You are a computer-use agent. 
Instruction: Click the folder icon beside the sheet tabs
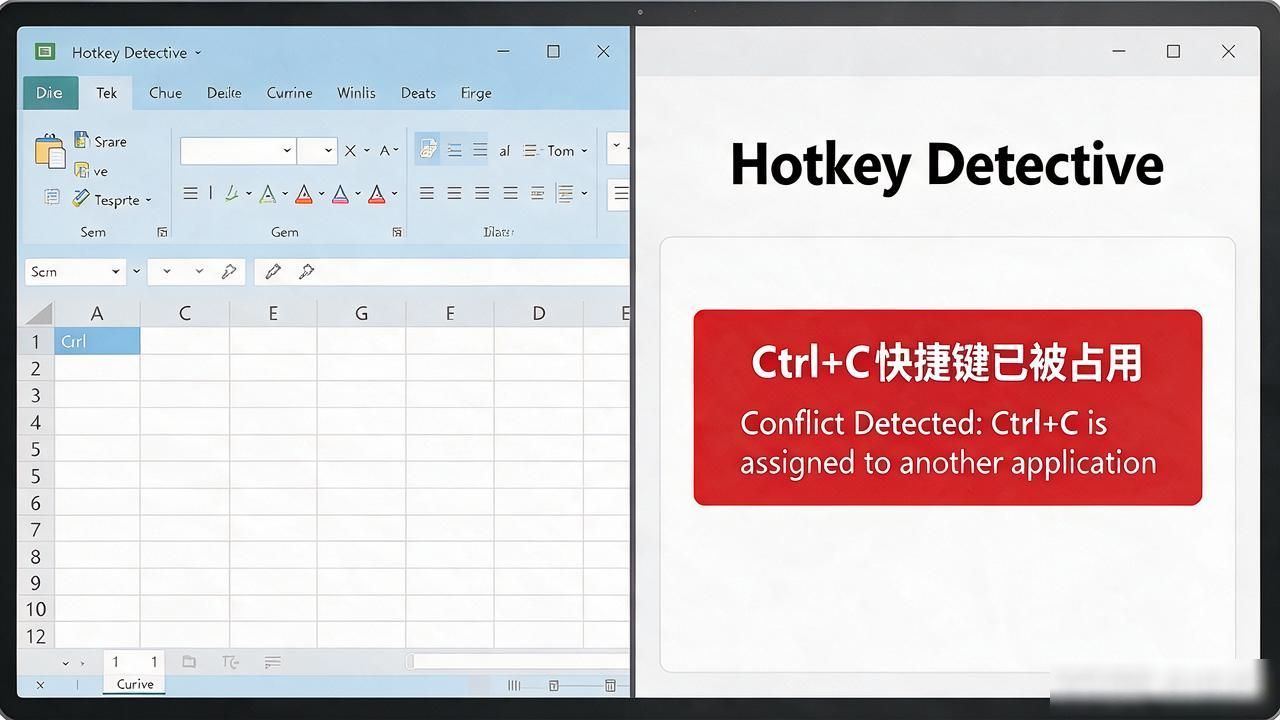coord(189,662)
